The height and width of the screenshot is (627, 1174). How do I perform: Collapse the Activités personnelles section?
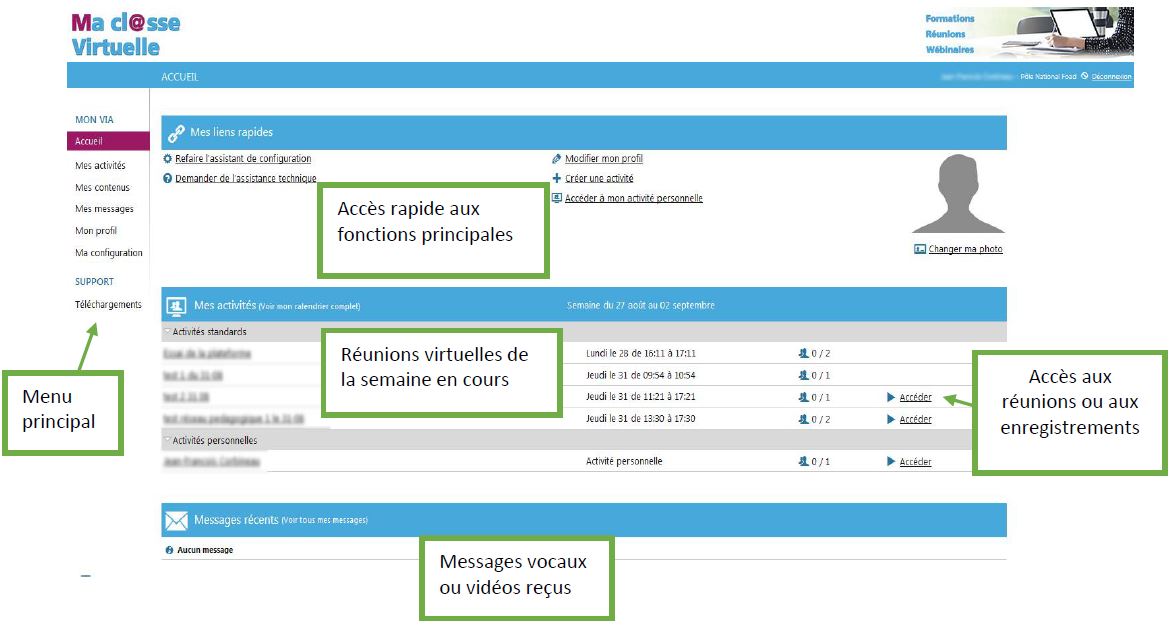point(166,441)
